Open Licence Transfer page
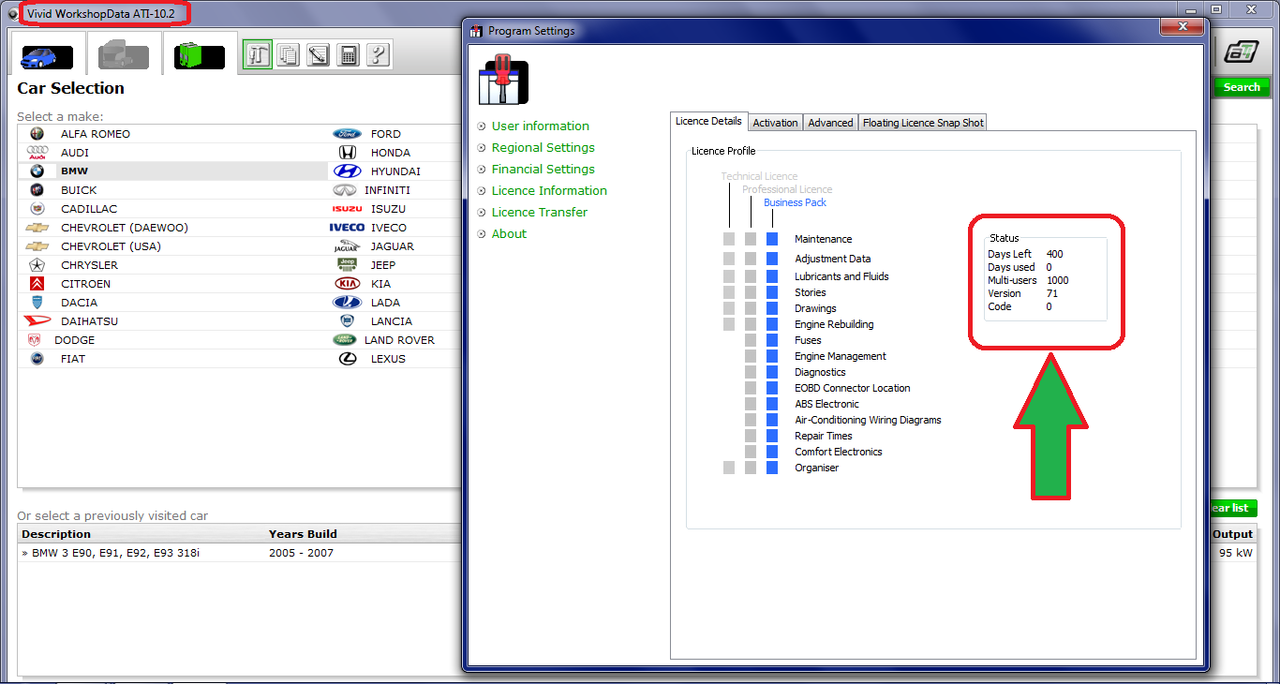 [539, 212]
